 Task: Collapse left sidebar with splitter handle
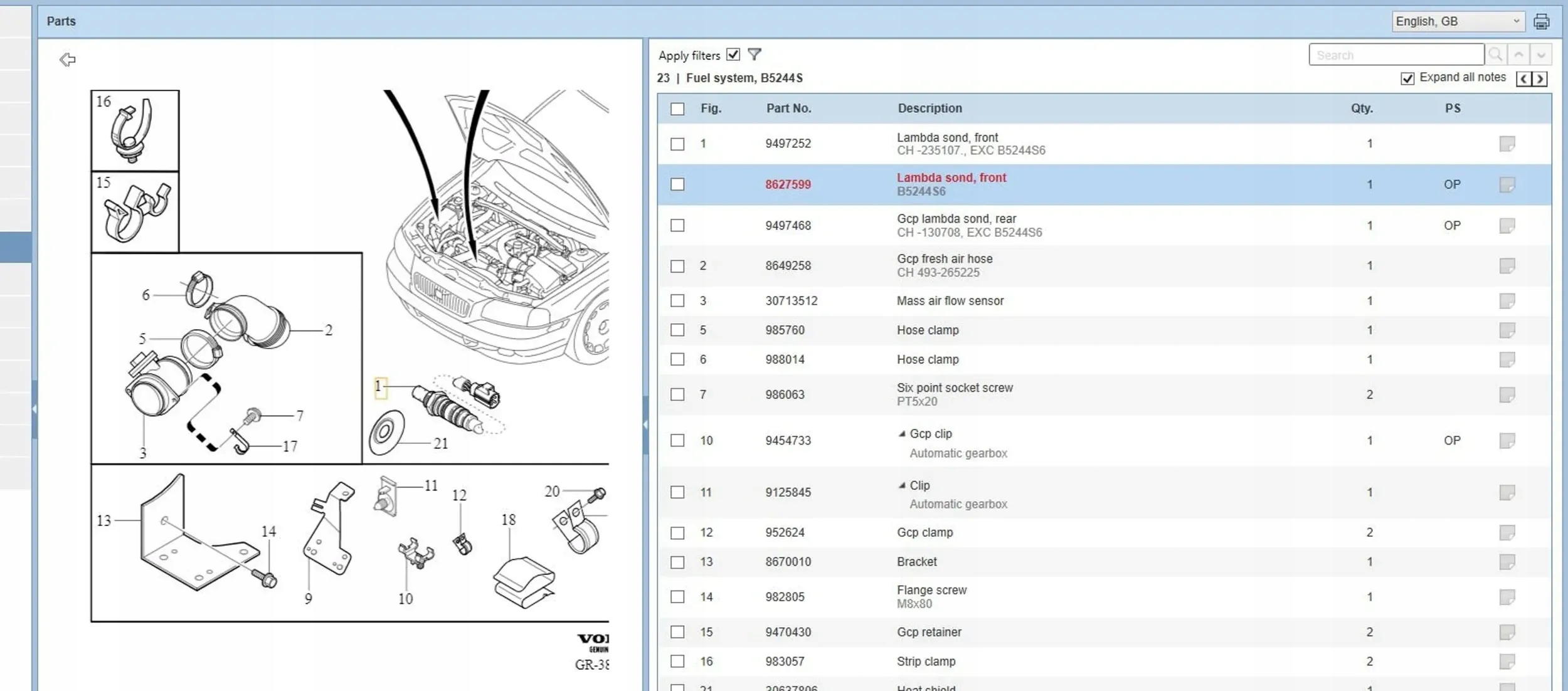coord(34,409)
